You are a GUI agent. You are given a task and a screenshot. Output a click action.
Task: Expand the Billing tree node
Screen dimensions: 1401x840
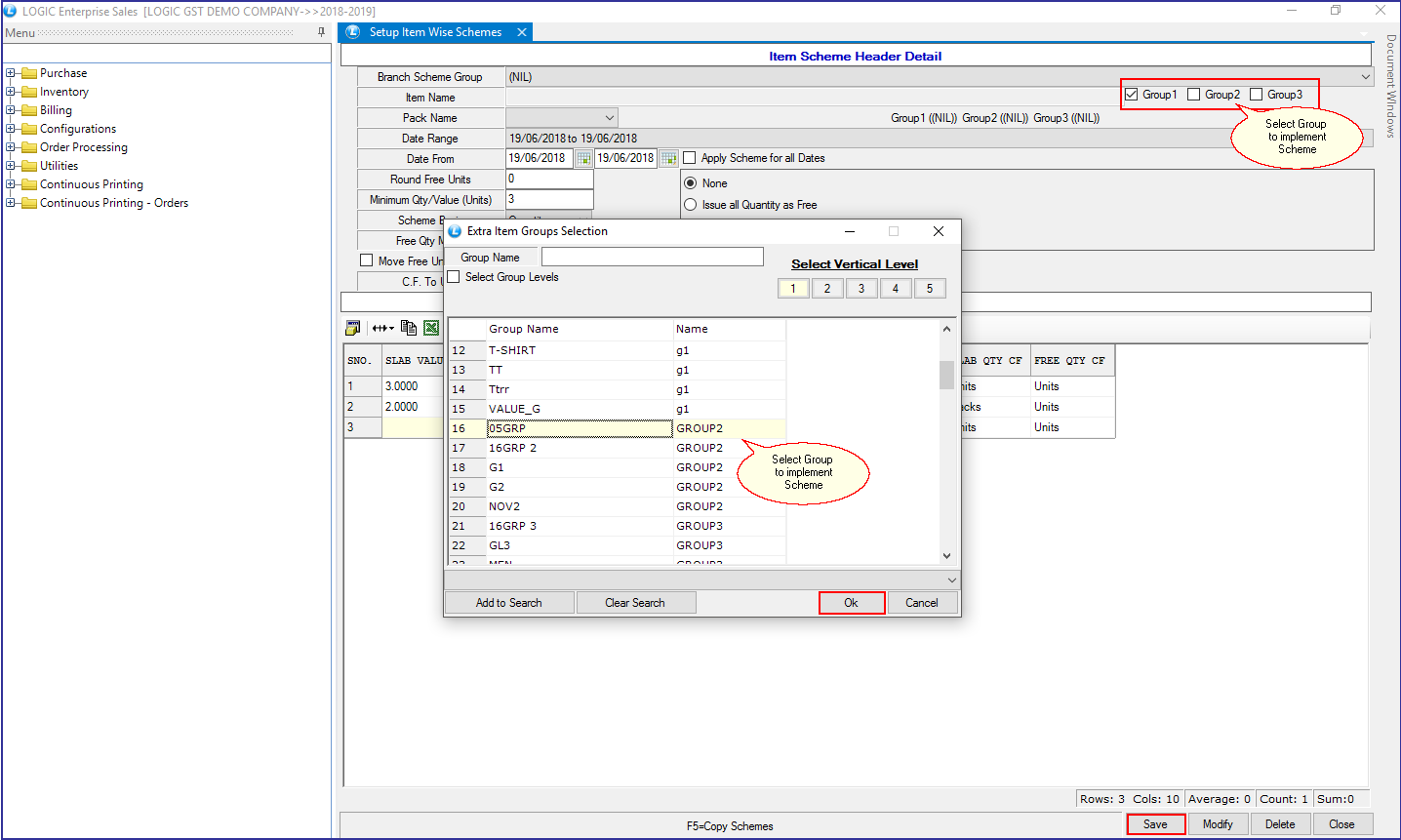click(x=11, y=110)
